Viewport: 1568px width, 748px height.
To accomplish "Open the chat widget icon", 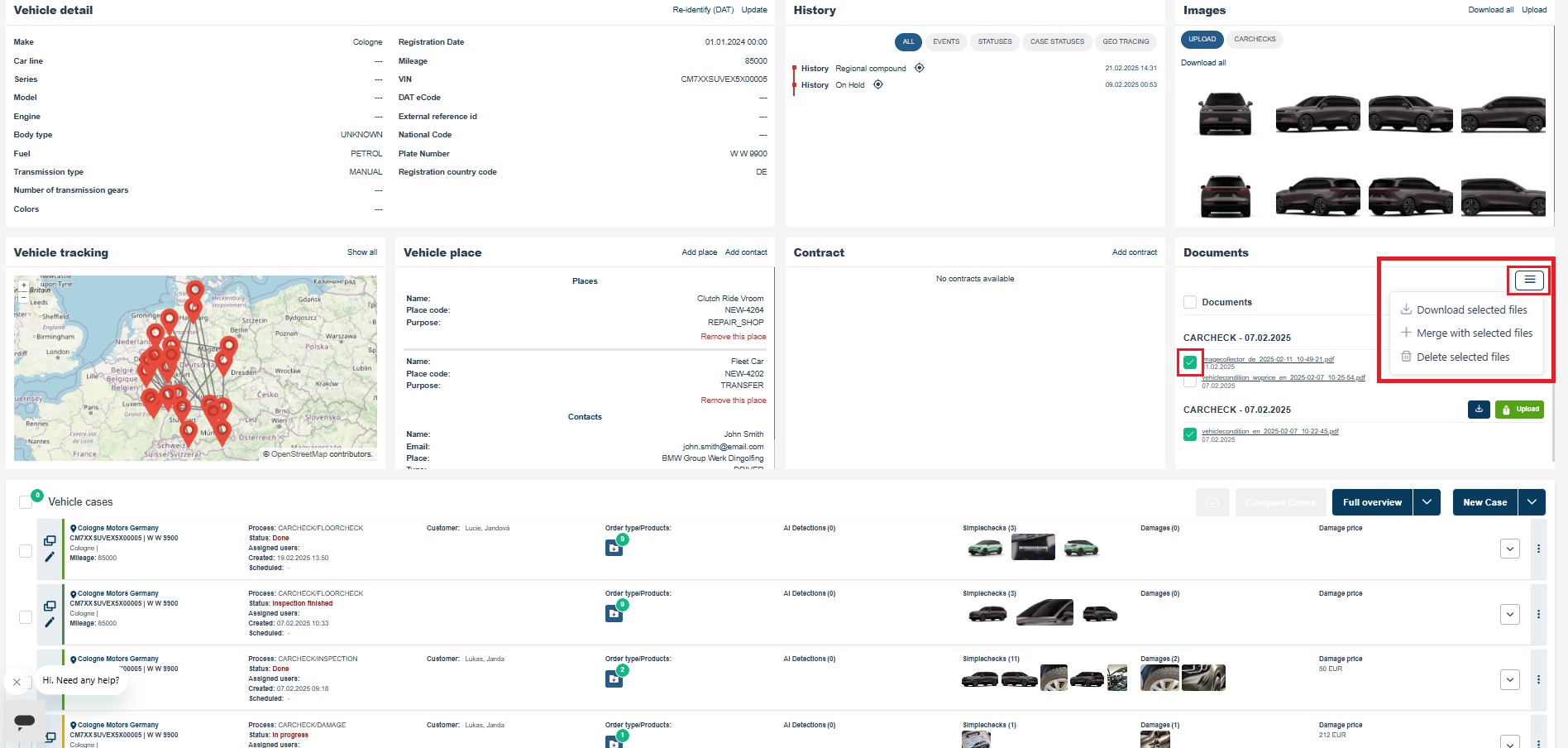I will (x=25, y=720).
